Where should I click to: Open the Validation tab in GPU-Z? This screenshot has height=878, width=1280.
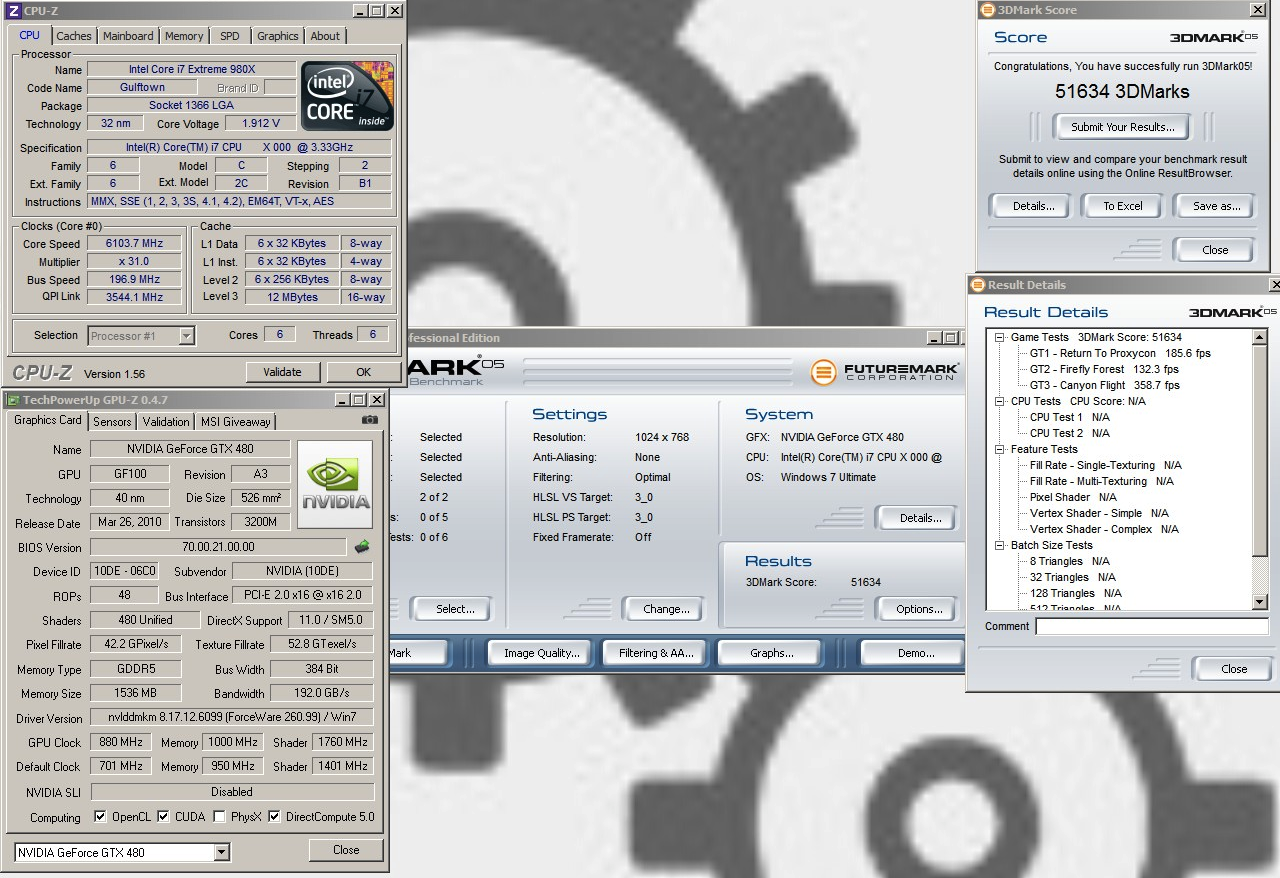pos(166,422)
